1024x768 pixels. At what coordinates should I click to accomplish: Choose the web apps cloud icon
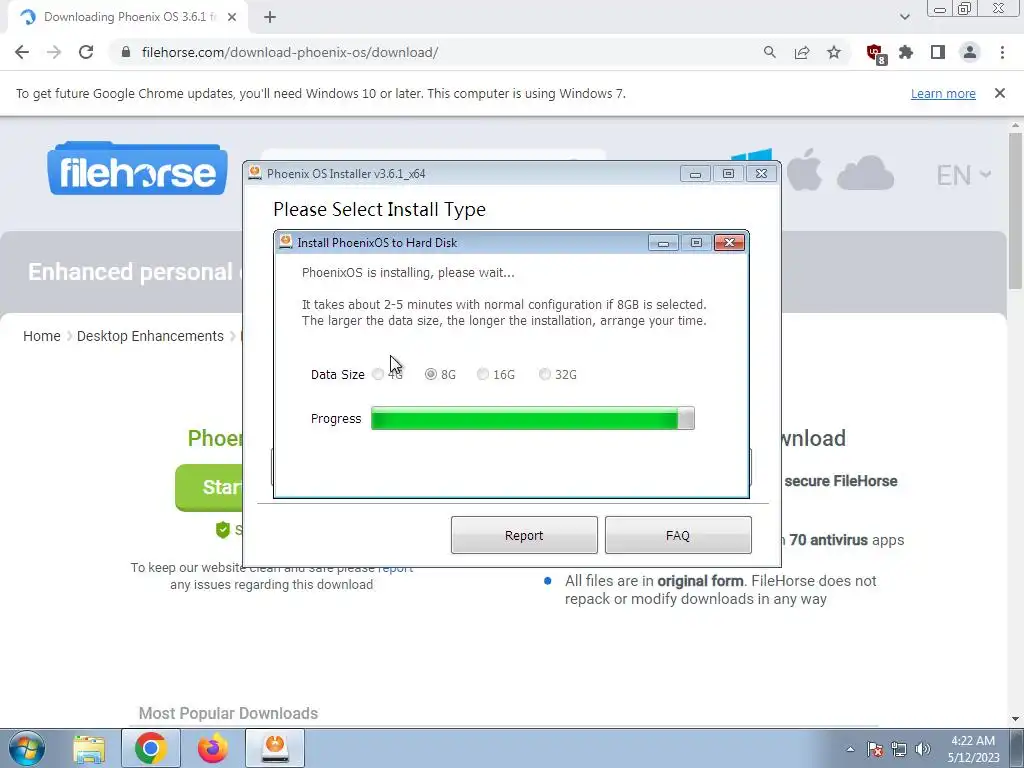[865, 173]
